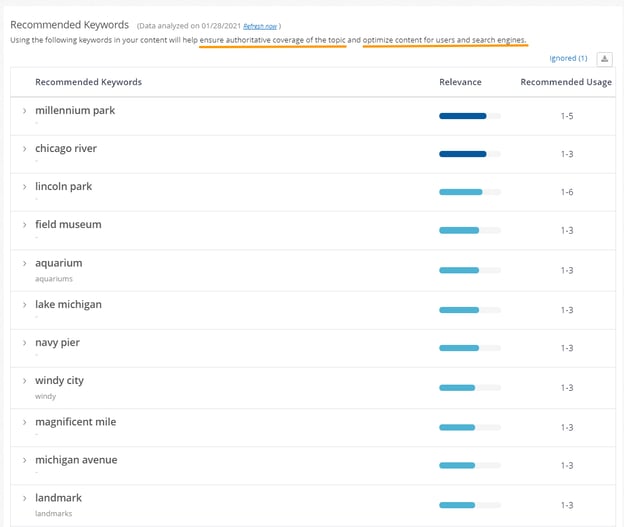The width and height of the screenshot is (624, 527).
Task: Select the 'aquarium' keyword text
Action: pyautogui.click(x=58, y=264)
